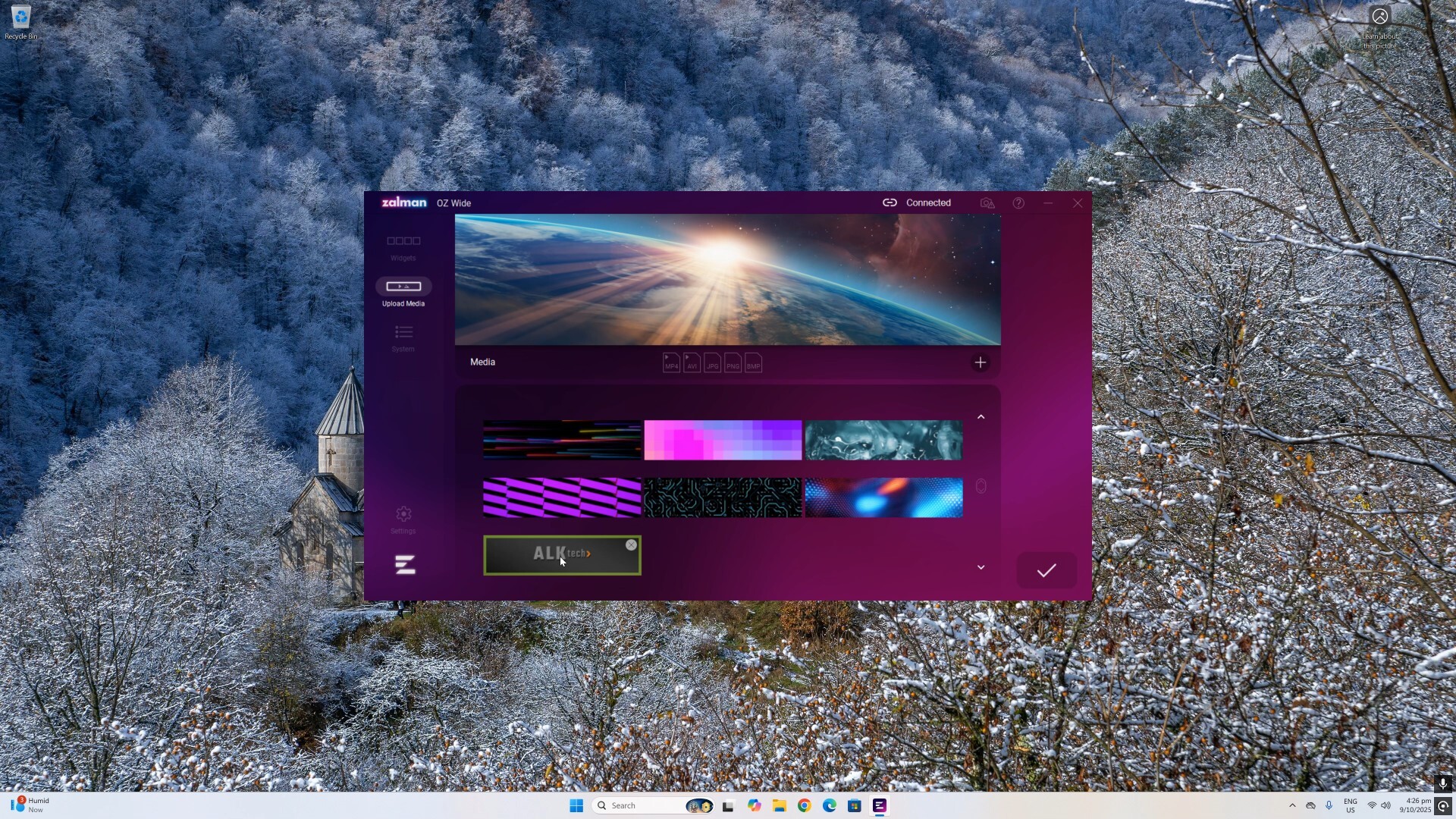
Task: Select the Upload Media sidebar icon
Action: [x=403, y=287]
